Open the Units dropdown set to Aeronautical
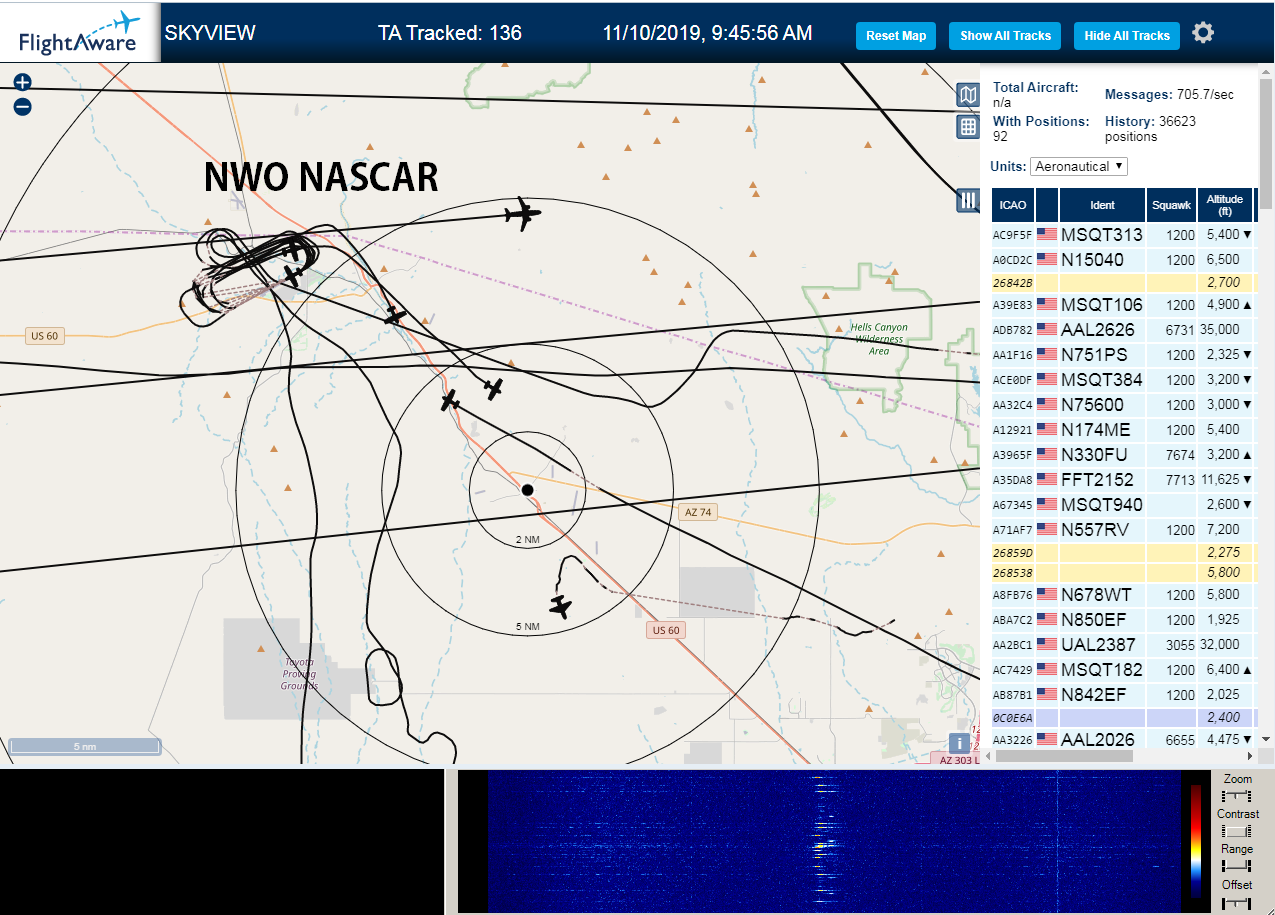 tap(1079, 166)
